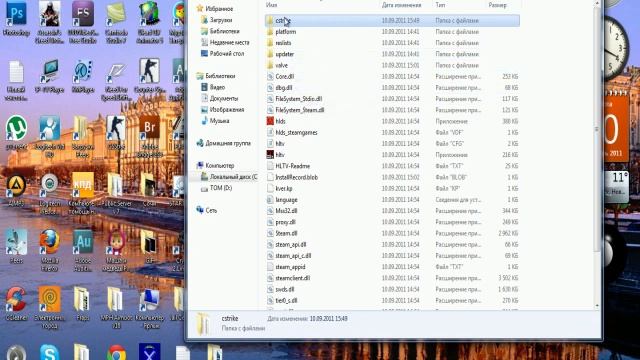Select the tier0_s.dll file
The image size is (640, 360).
click(x=286, y=300)
